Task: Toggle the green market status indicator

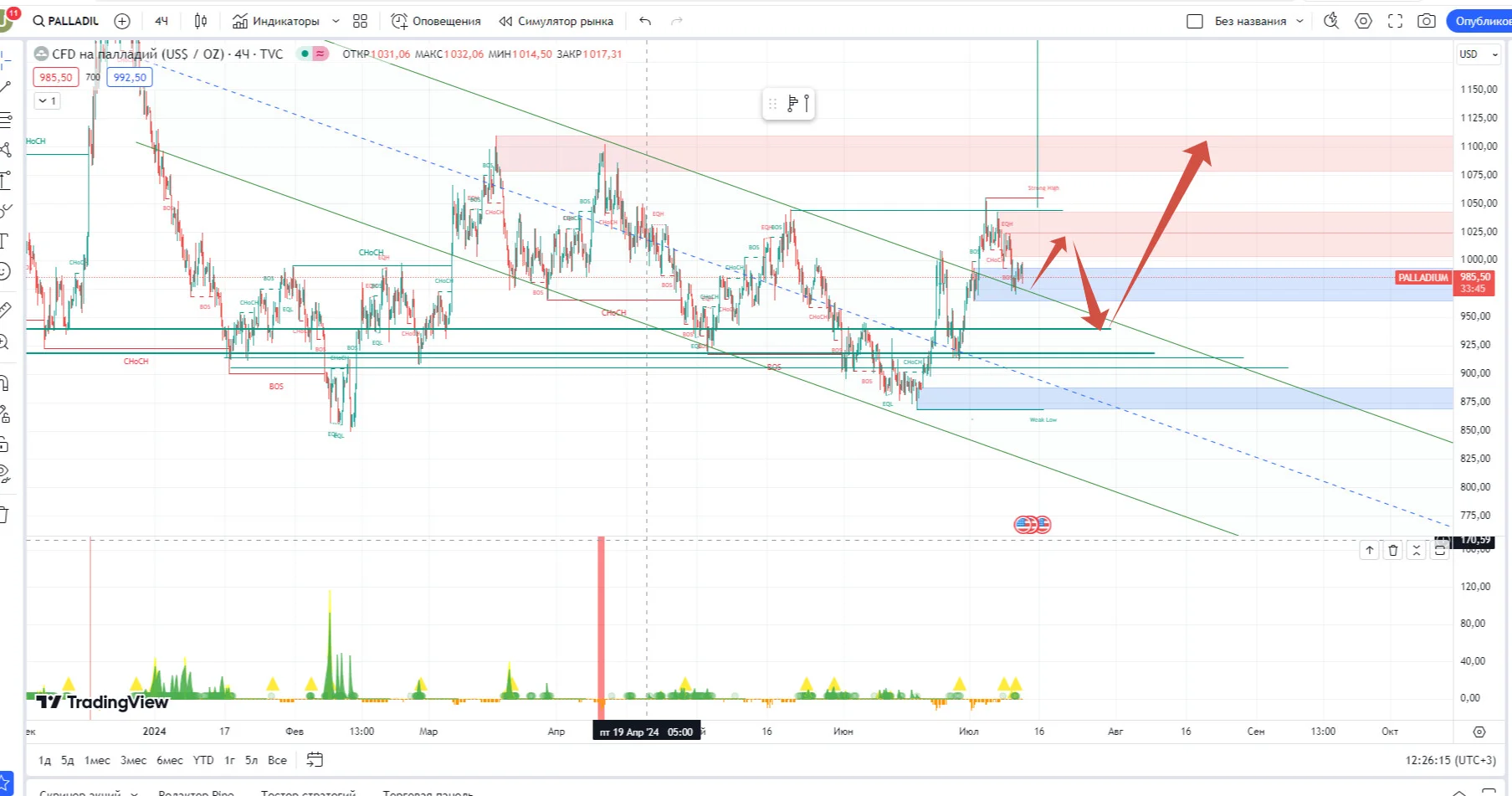Action: (305, 54)
